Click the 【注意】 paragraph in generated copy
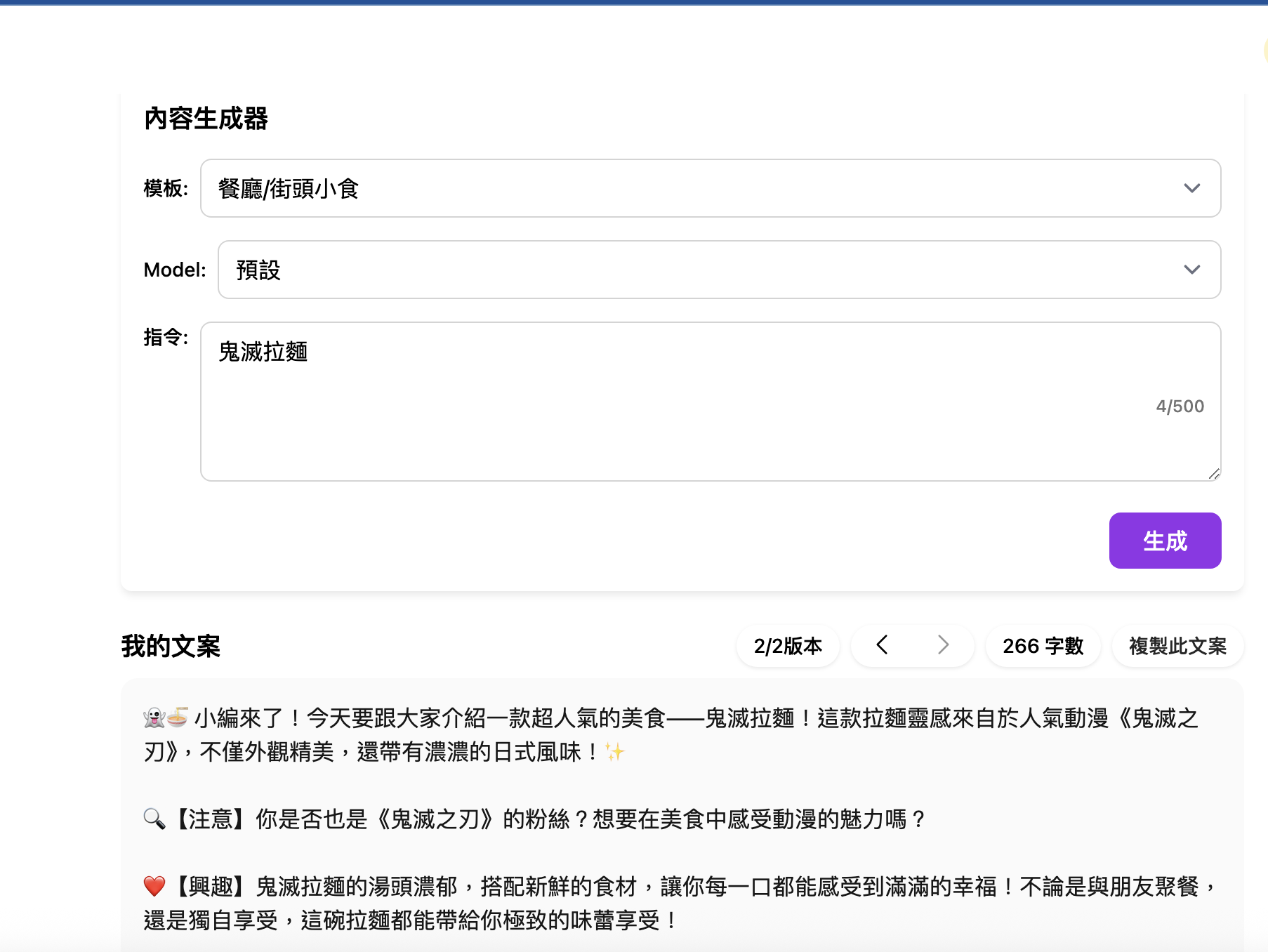 click(x=548, y=819)
